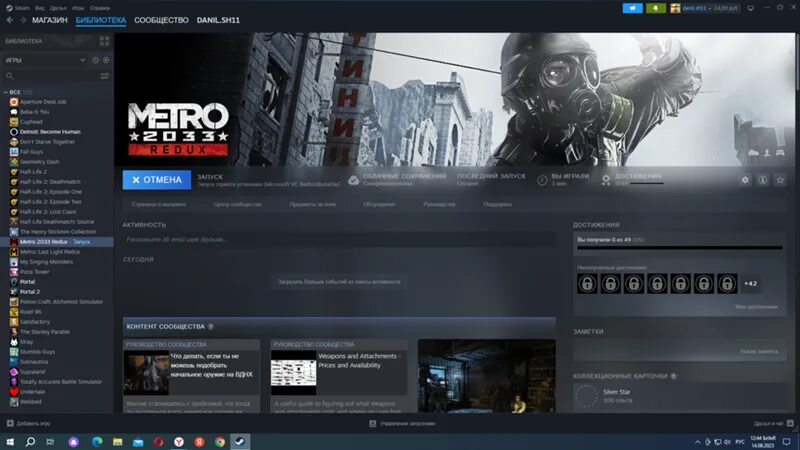Image resolution: width=800 pixels, height=450 pixels.
Task: Open advanced library filter sliders icon
Action: (104, 76)
